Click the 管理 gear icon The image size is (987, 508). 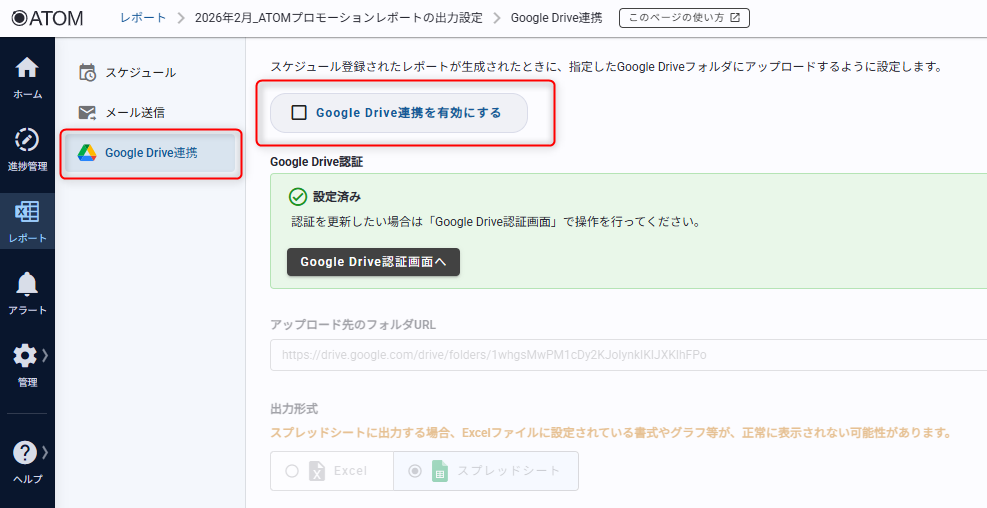(25, 356)
